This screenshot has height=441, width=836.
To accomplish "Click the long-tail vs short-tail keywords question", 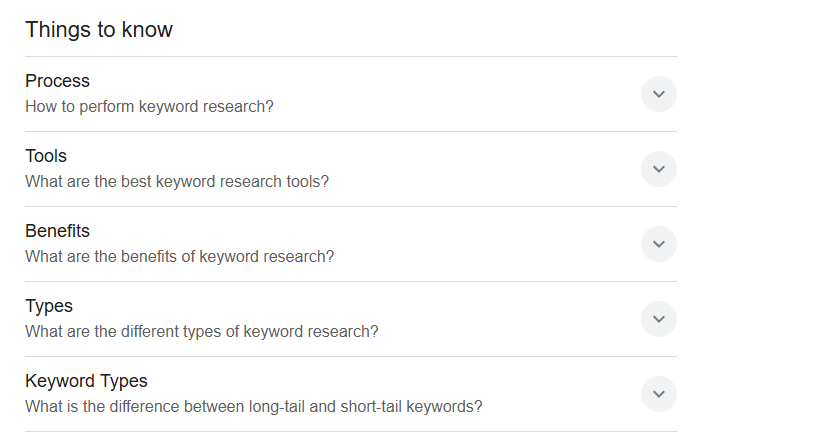I will pyautogui.click(x=254, y=407).
